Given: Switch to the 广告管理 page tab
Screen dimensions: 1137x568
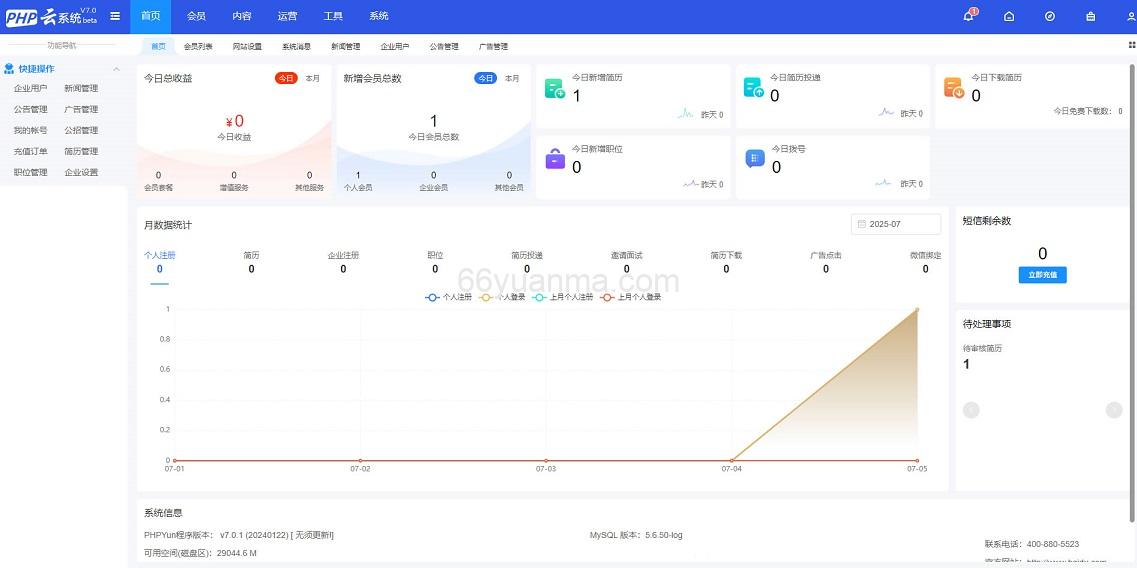Looking at the screenshot, I should (493, 46).
